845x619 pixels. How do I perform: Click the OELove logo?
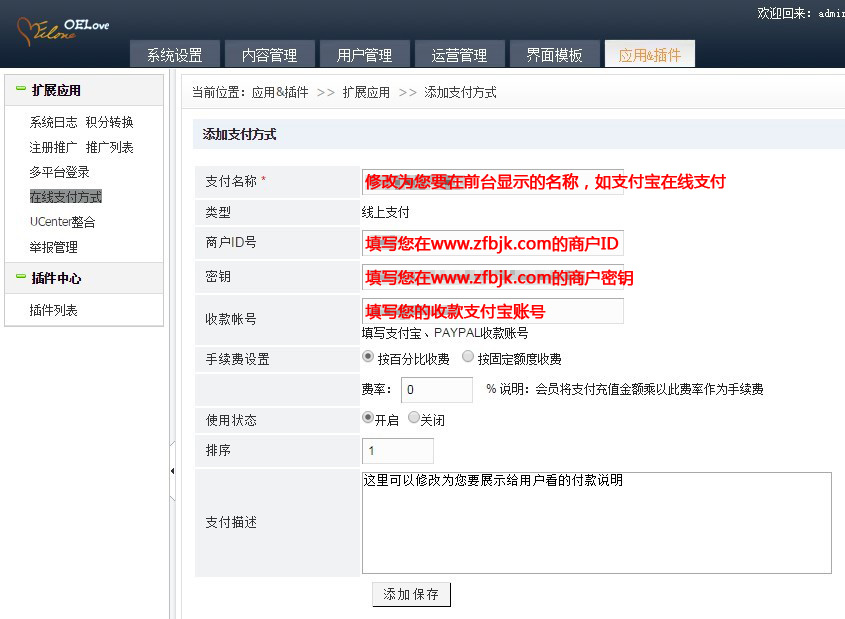(x=63, y=30)
